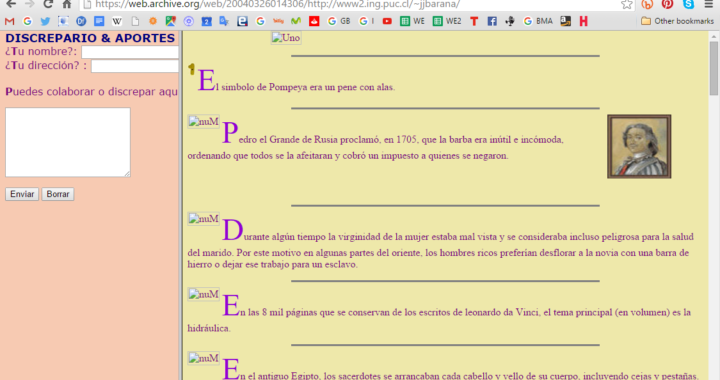Click the nuM image beside Pedro el Grande

(203, 122)
